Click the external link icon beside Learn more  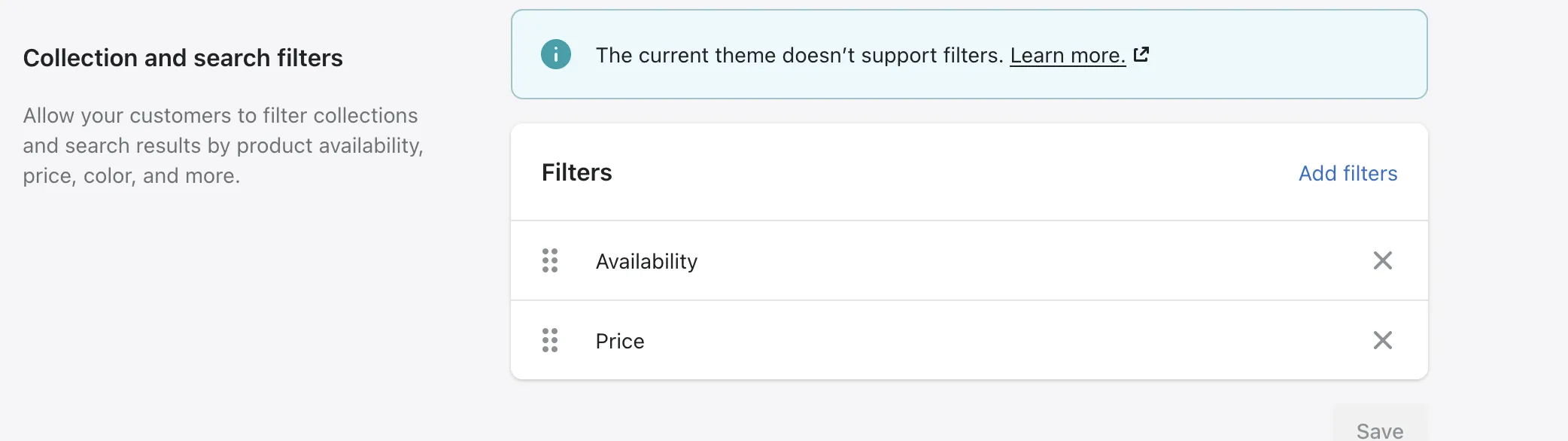pyautogui.click(x=1141, y=54)
